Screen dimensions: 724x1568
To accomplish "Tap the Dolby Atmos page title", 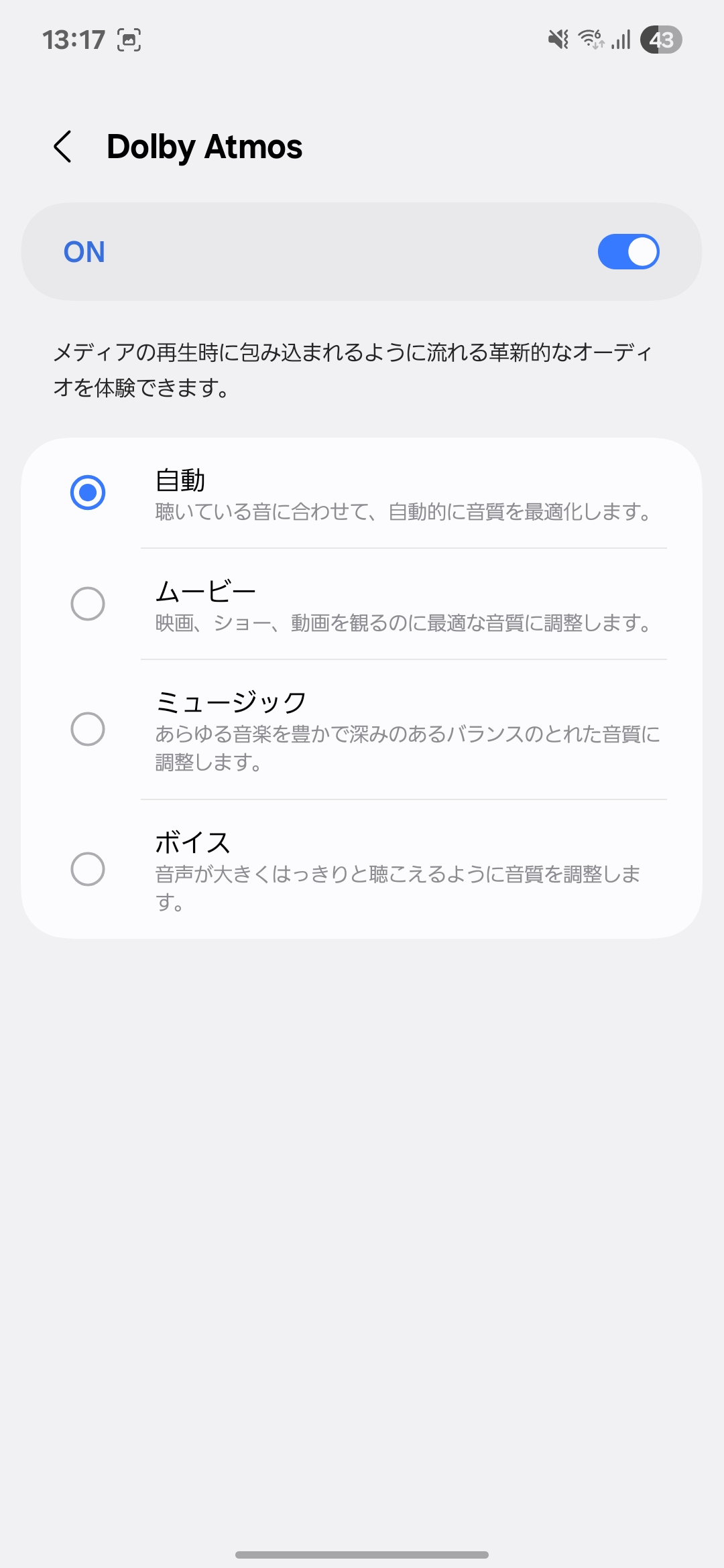I will pos(204,147).
